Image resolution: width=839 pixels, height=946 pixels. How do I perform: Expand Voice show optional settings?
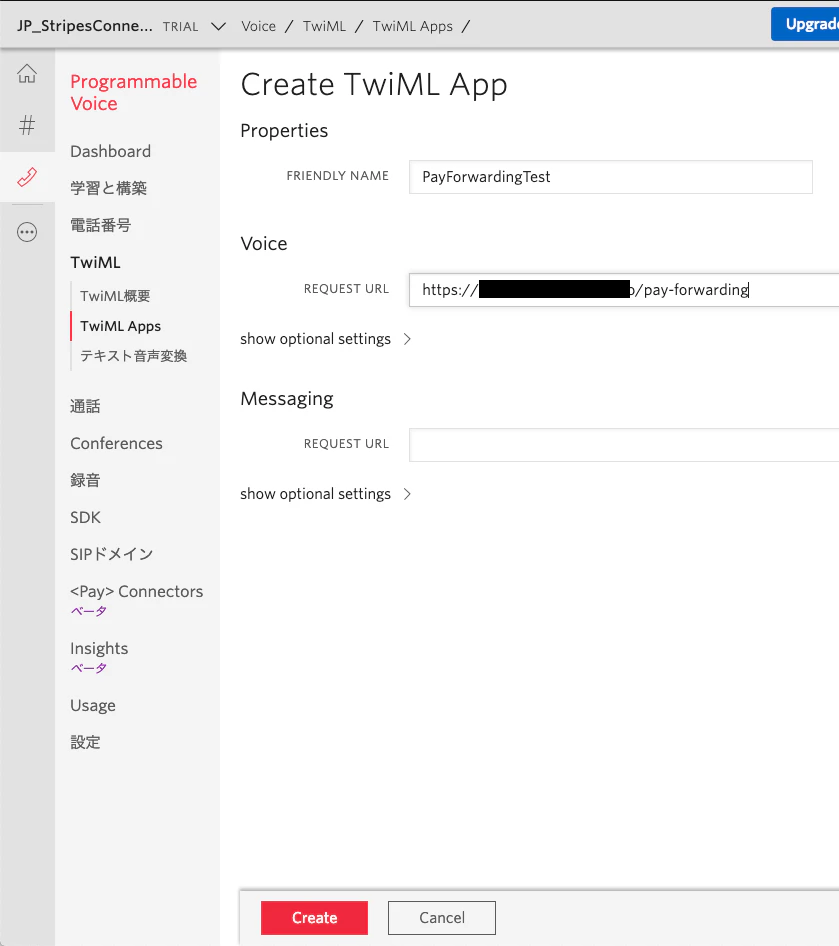click(326, 339)
